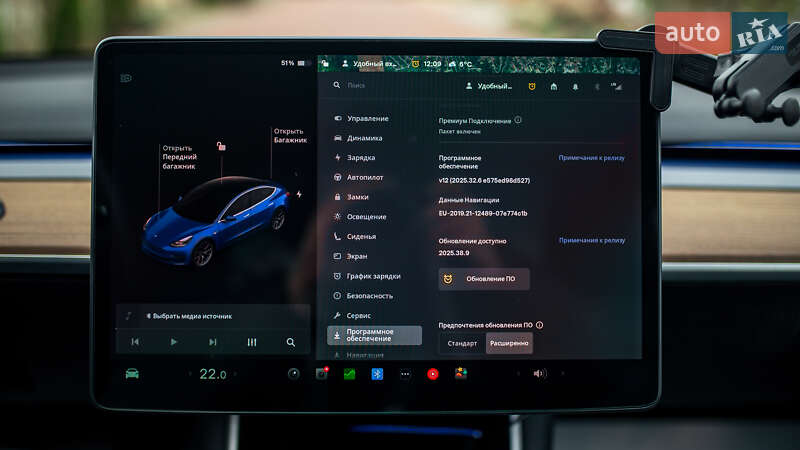Tap Открыть Передний багажник
The image size is (800, 450).
click(180, 157)
